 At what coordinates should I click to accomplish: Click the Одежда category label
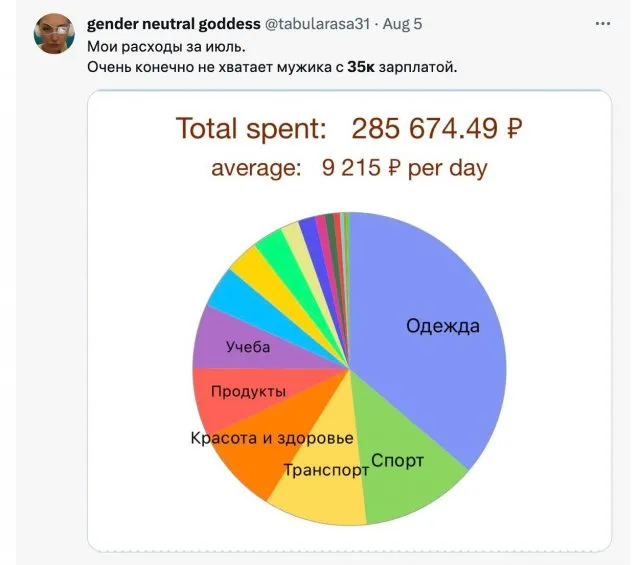coord(442,326)
